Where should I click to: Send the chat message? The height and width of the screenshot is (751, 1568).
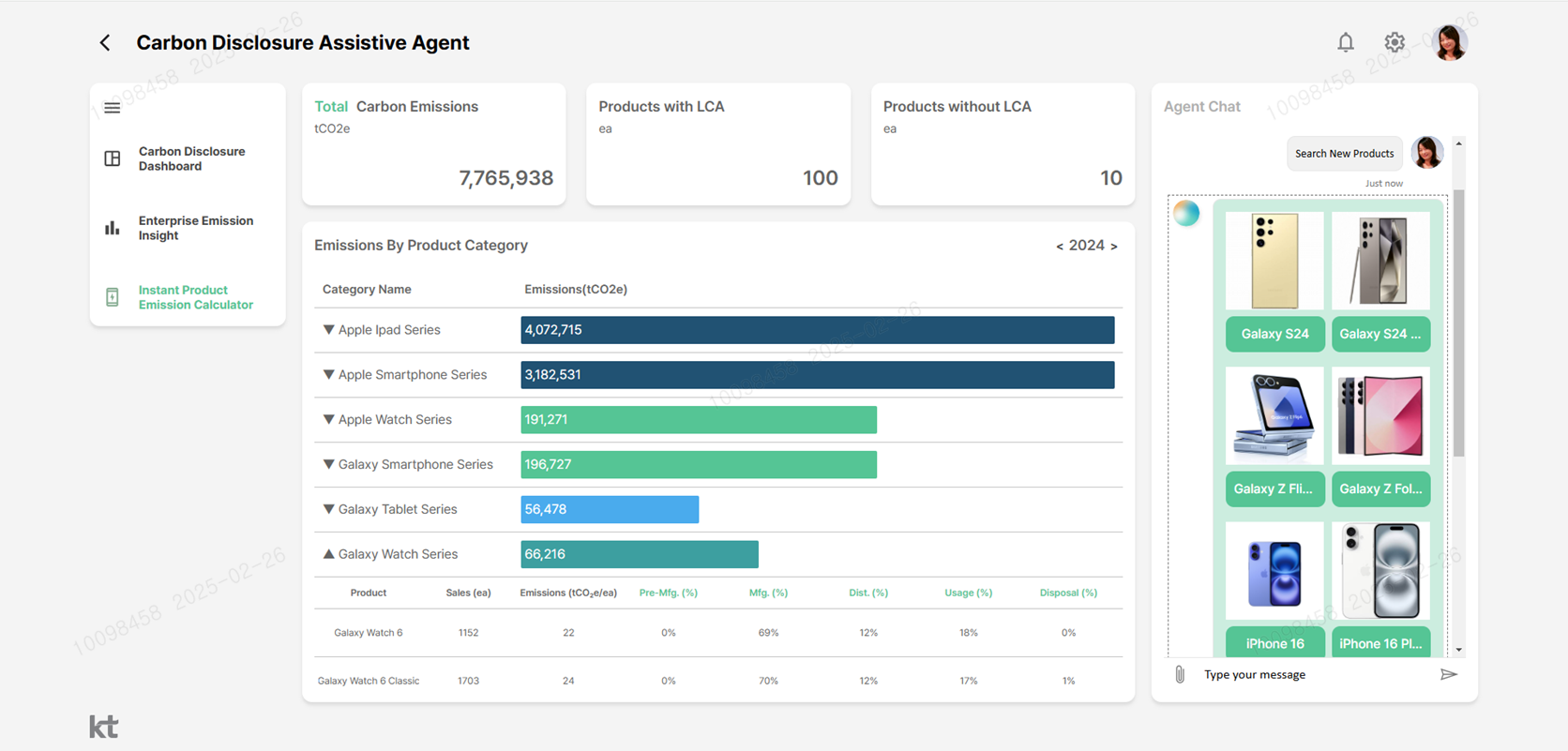(1449, 674)
